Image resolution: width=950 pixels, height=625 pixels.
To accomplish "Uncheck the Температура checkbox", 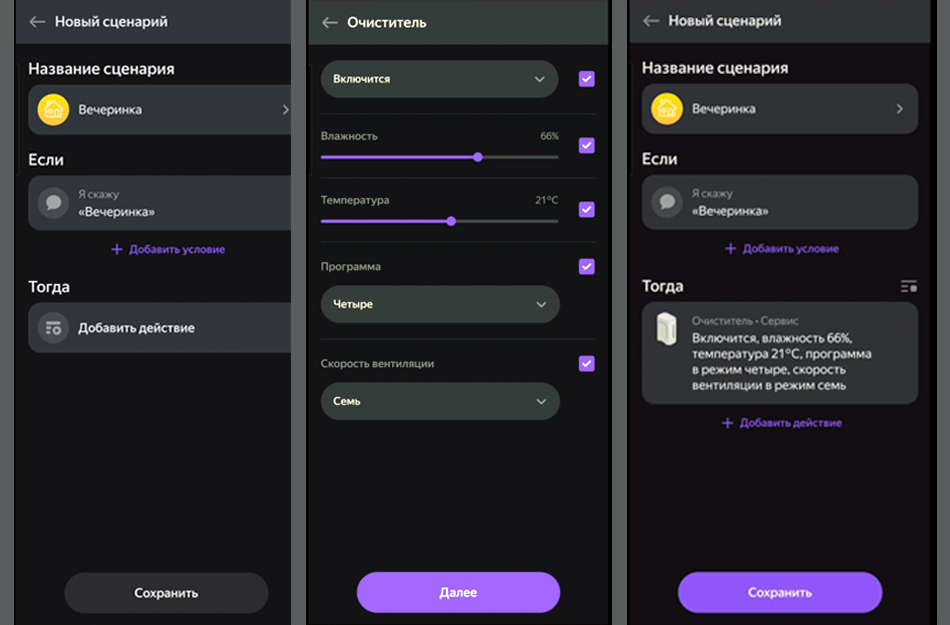I will click(587, 209).
